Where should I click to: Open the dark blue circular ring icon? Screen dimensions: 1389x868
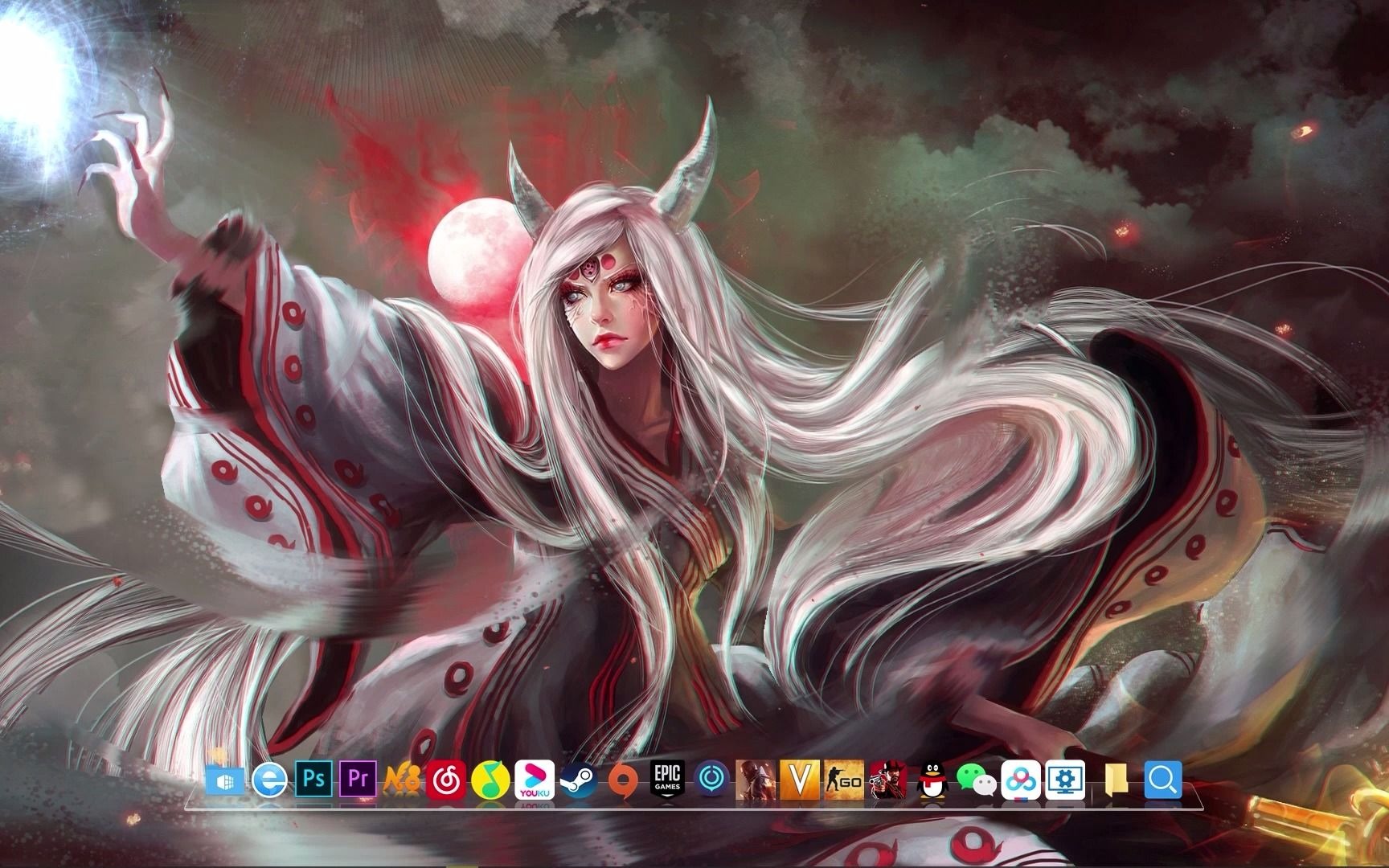(x=712, y=780)
